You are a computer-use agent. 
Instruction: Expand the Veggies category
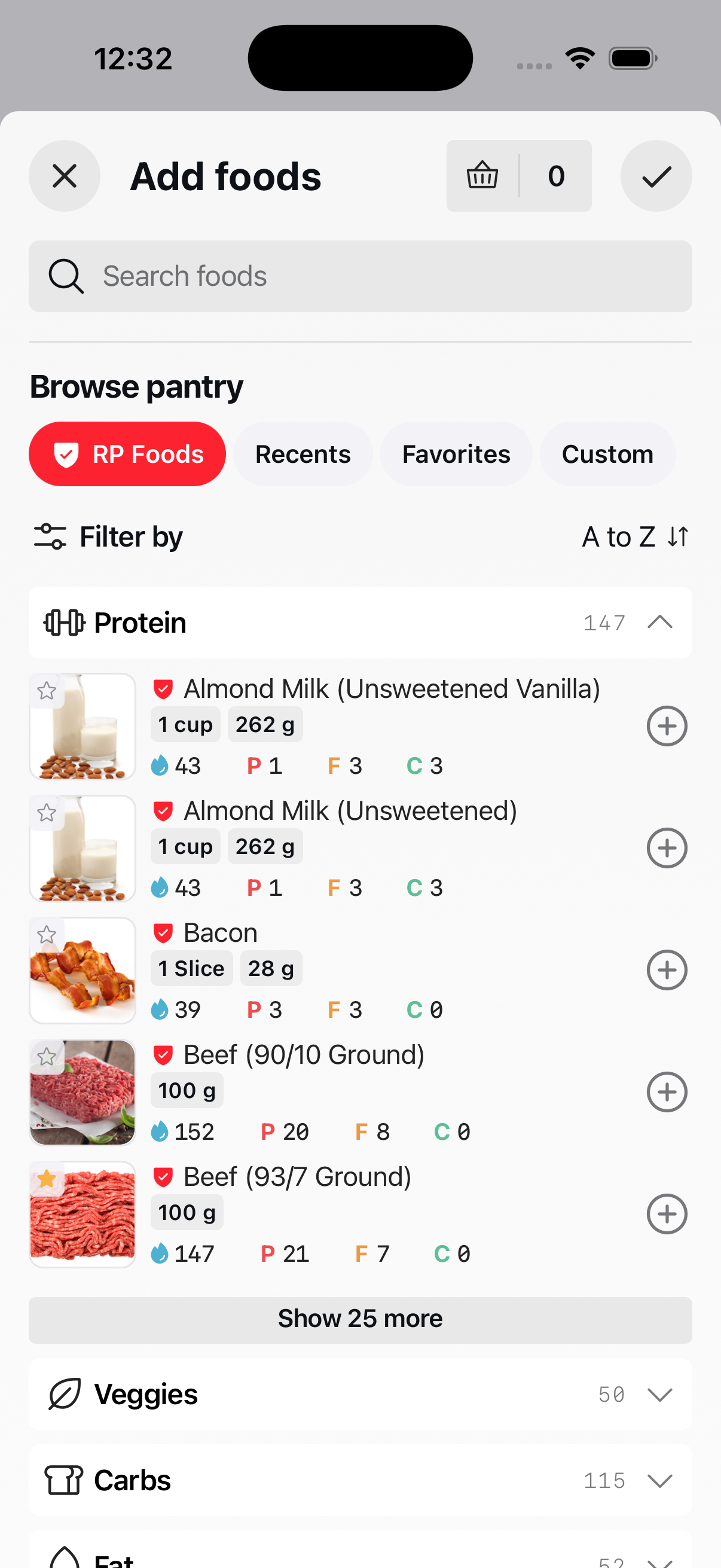pos(360,1394)
